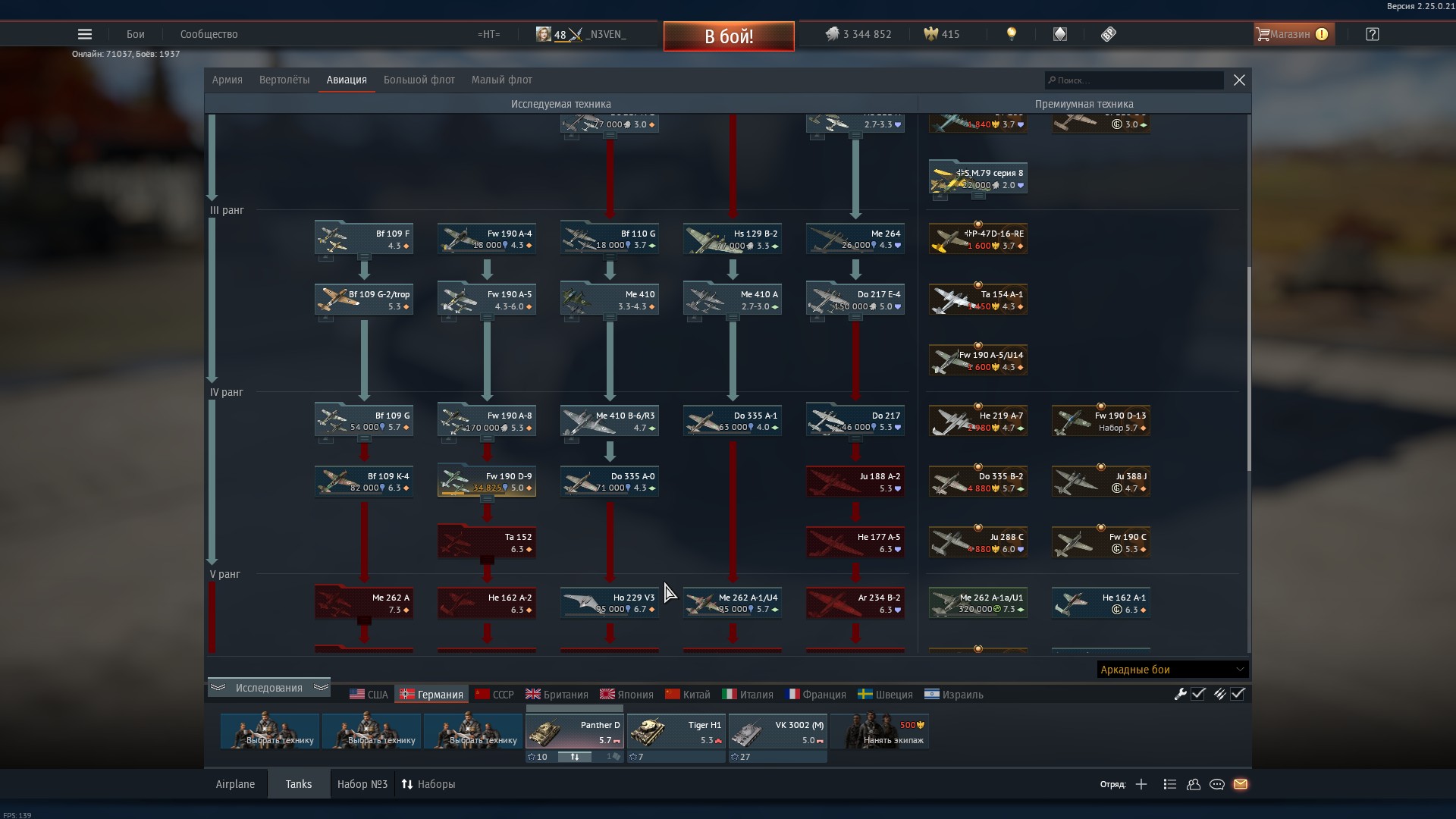The height and width of the screenshot is (819, 1456).
Task: Add a squad member with plus icon
Action: [x=1141, y=784]
